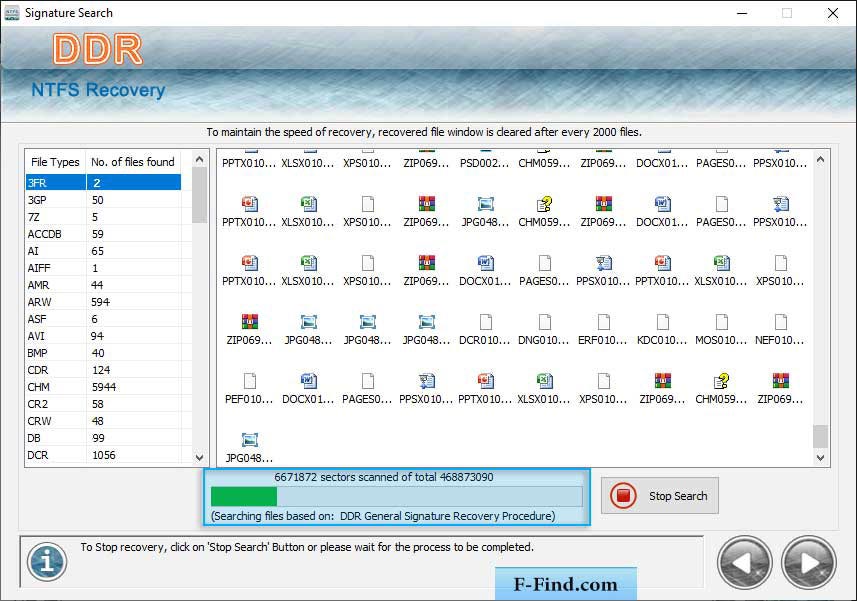
Task: Click the Stop Search red stop icon
Action: point(623,496)
